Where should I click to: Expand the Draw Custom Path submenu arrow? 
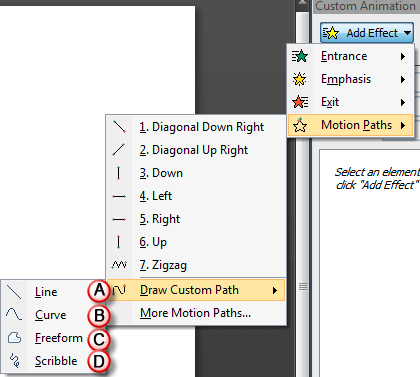tap(275, 290)
